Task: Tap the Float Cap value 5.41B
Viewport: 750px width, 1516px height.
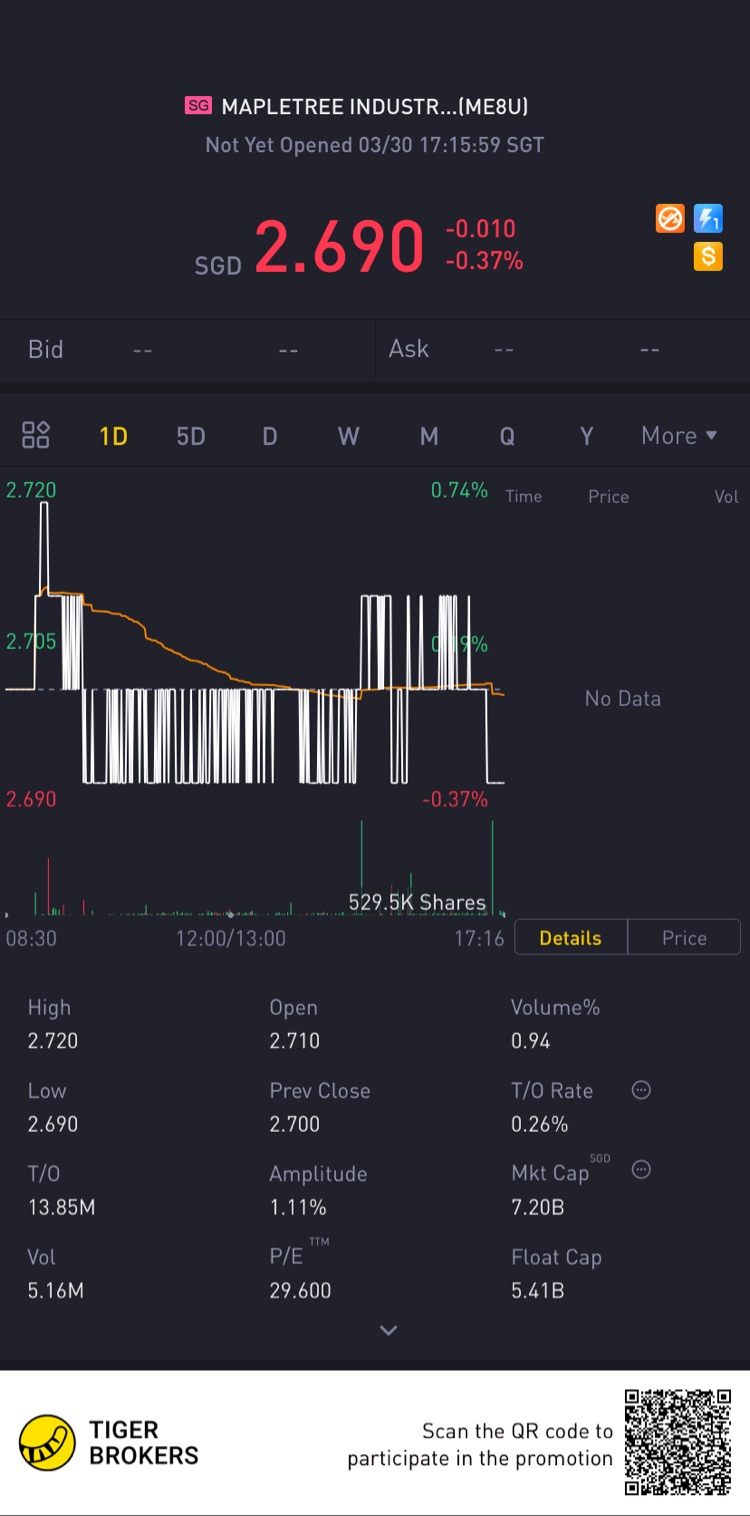Action: point(538,1290)
